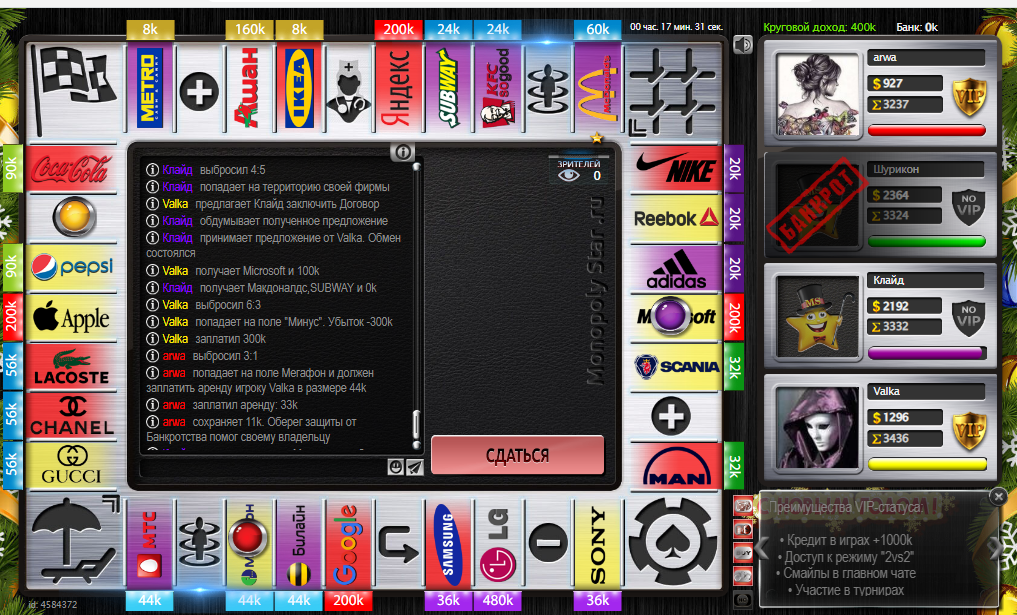Click the U-turn arrow cell
Viewport: 1017px width, 615px height.
398,545
